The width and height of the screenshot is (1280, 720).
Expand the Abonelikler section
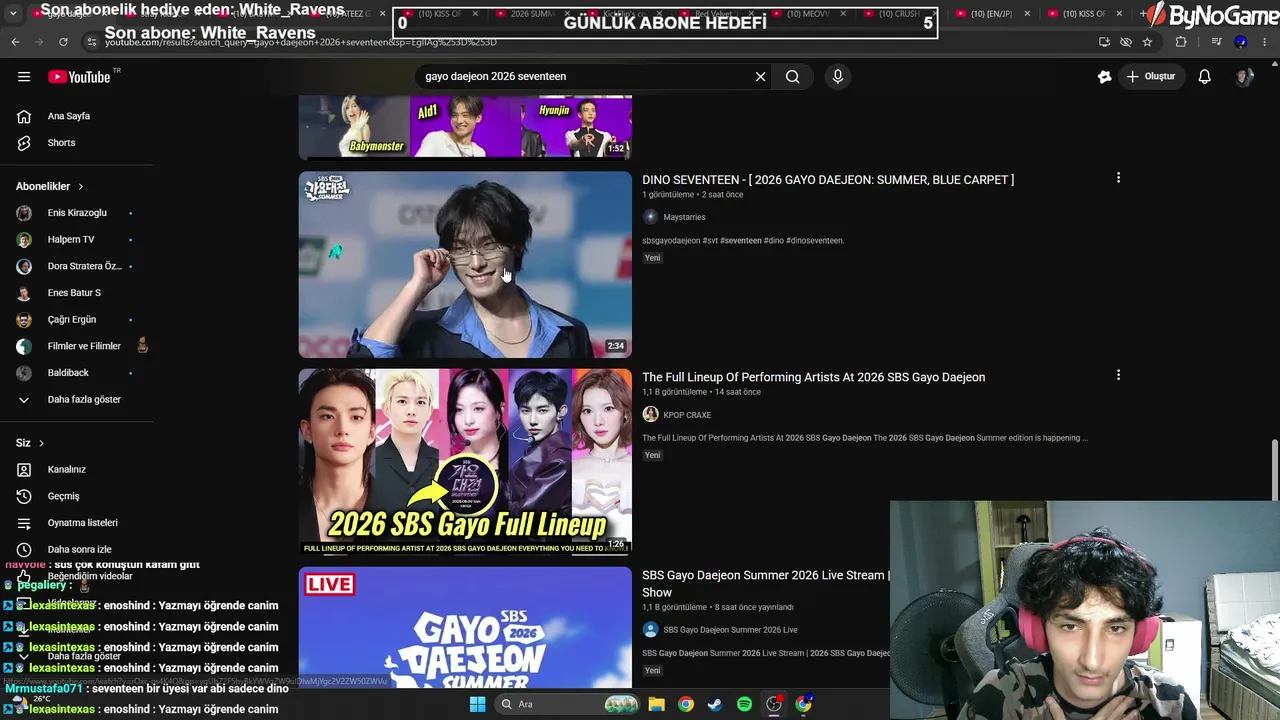pos(50,186)
